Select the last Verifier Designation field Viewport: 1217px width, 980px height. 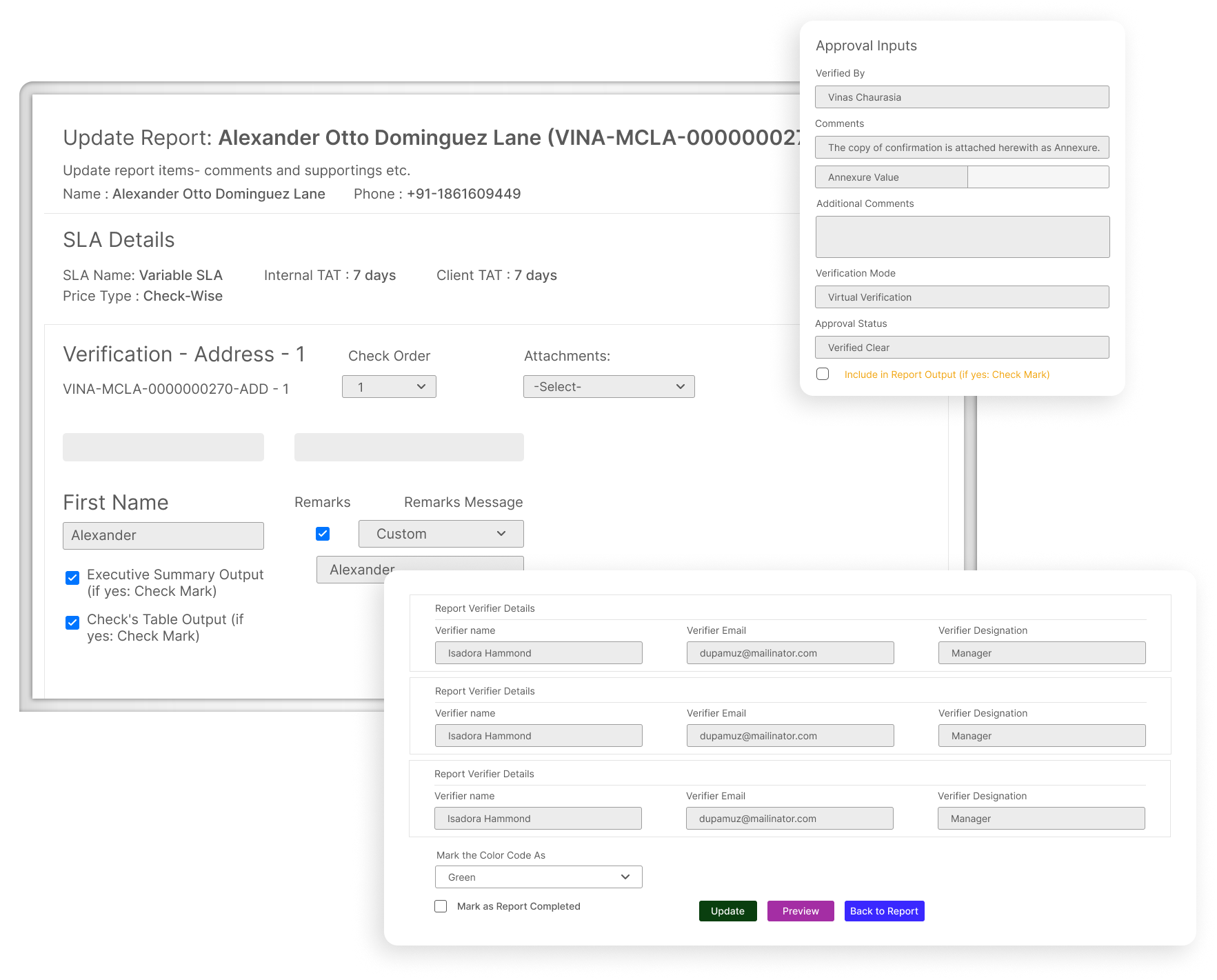point(1040,819)
